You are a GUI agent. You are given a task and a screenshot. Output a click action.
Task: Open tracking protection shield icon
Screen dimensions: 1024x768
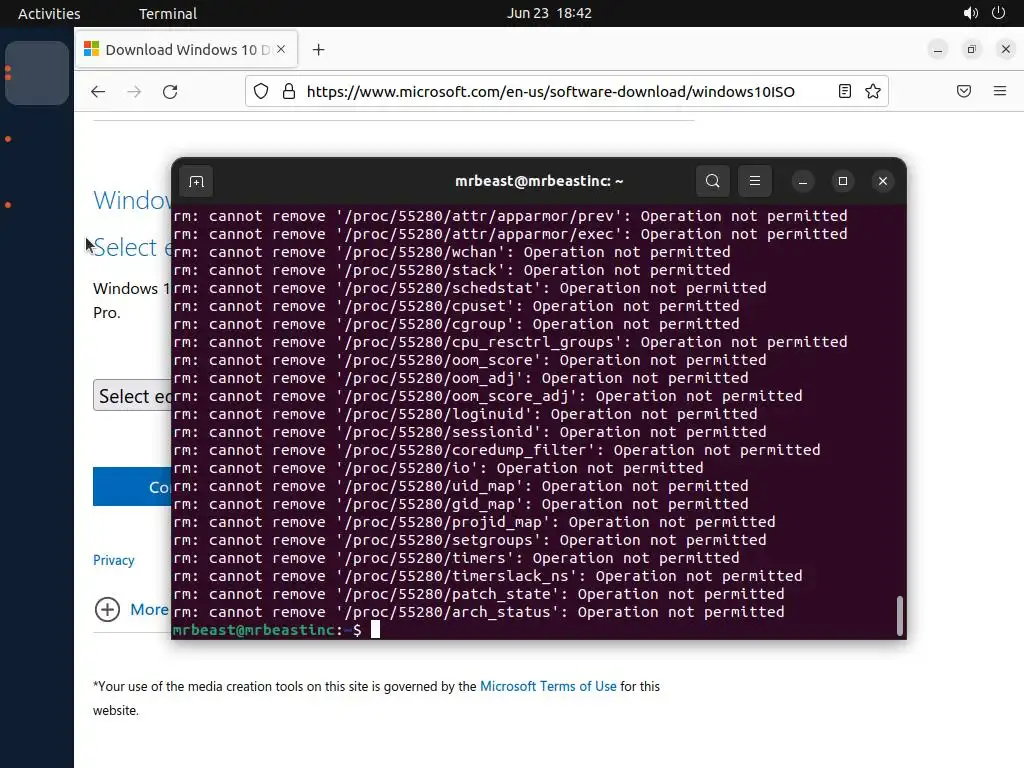[261, 91]
